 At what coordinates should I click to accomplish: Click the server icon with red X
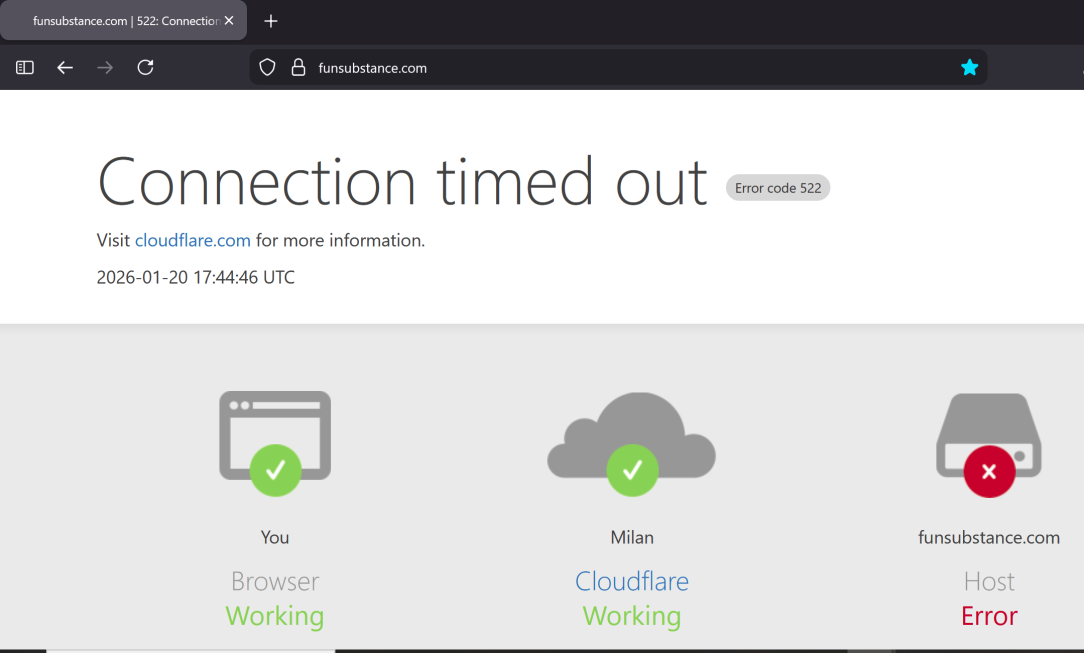[989, 445]
